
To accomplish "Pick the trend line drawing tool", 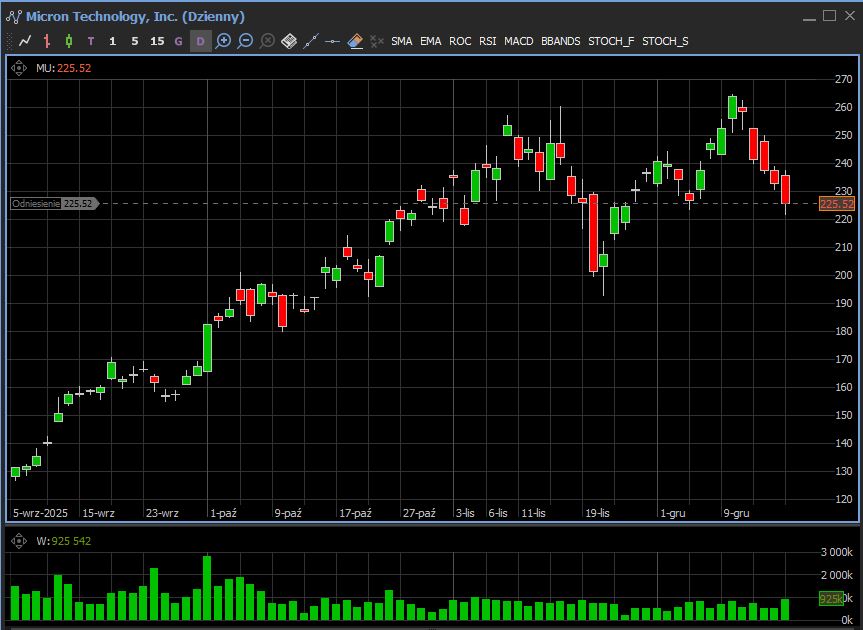I will [311, 41].
